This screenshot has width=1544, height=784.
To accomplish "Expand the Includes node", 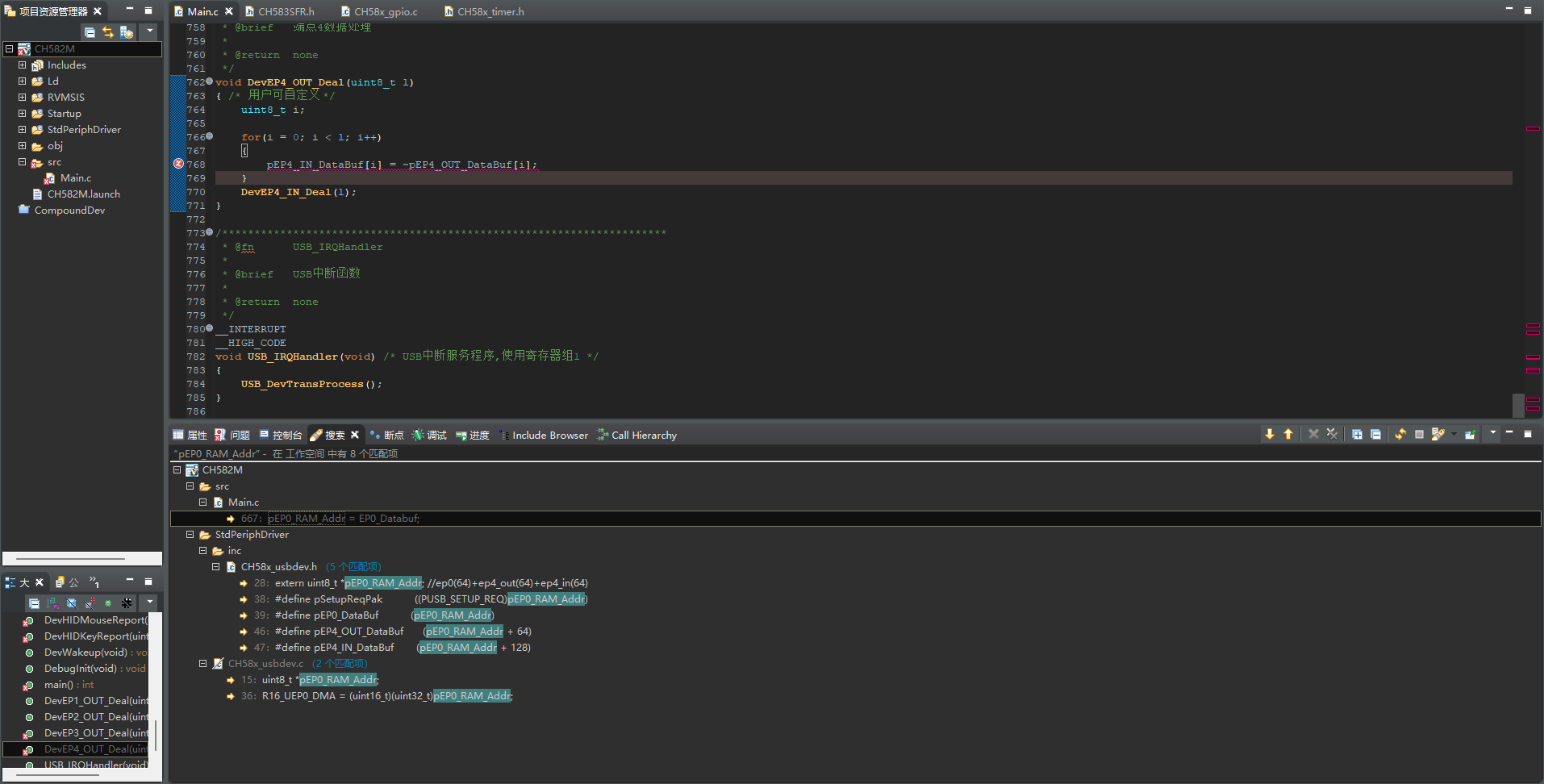I will point(22,65).
